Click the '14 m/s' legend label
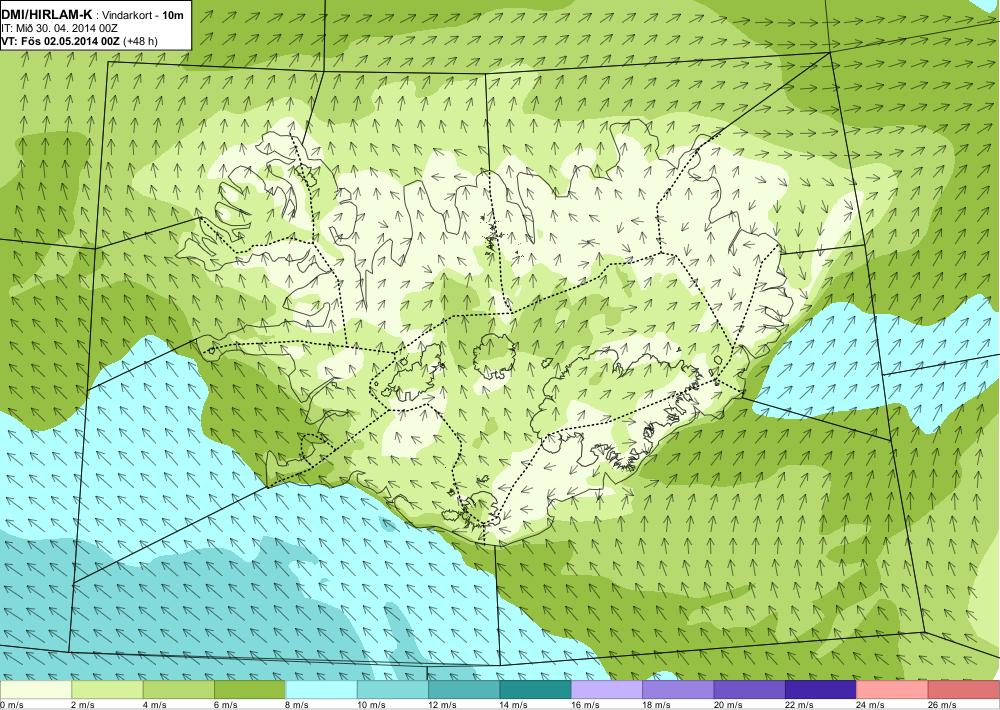The image size is (1000, 710). tap(514, 705)
